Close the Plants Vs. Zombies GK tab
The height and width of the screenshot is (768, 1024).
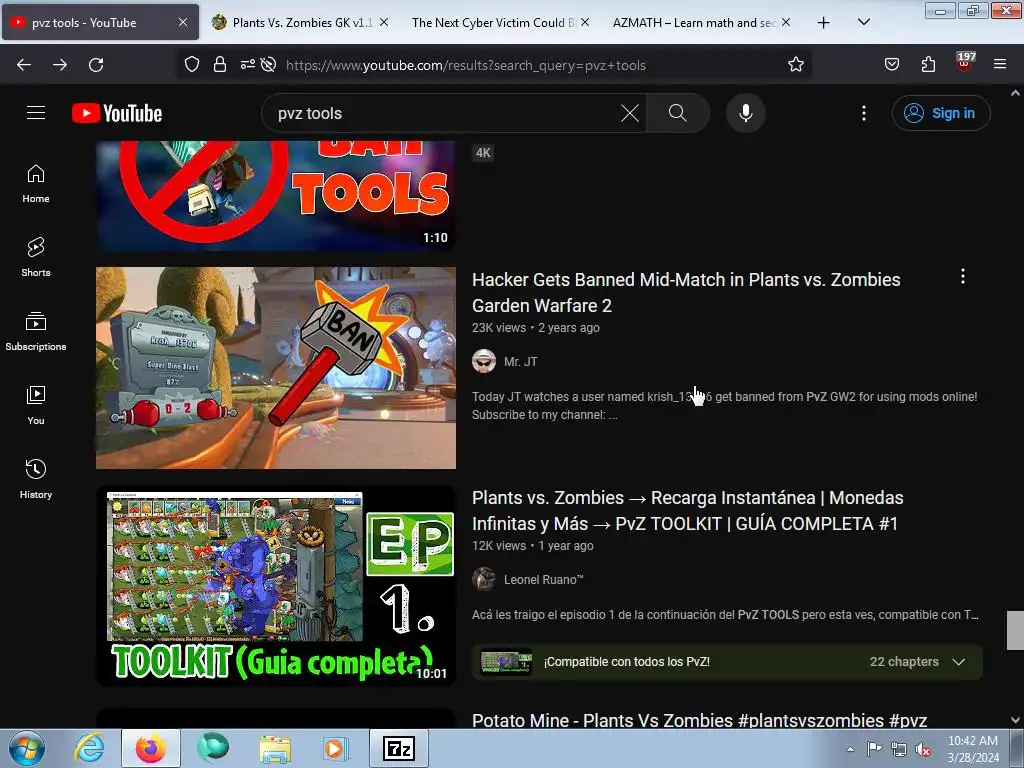(x=384, y=22)
